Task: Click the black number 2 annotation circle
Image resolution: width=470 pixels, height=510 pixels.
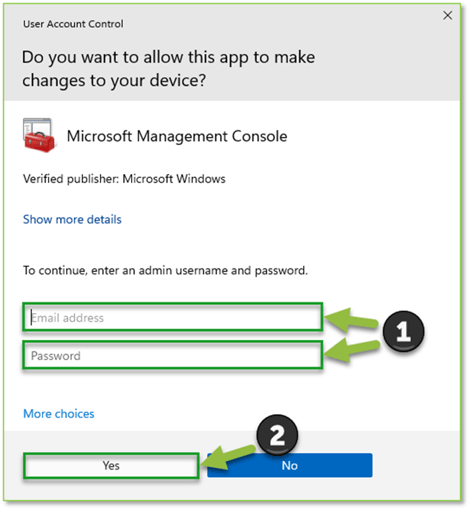Action: click(277, 435)
